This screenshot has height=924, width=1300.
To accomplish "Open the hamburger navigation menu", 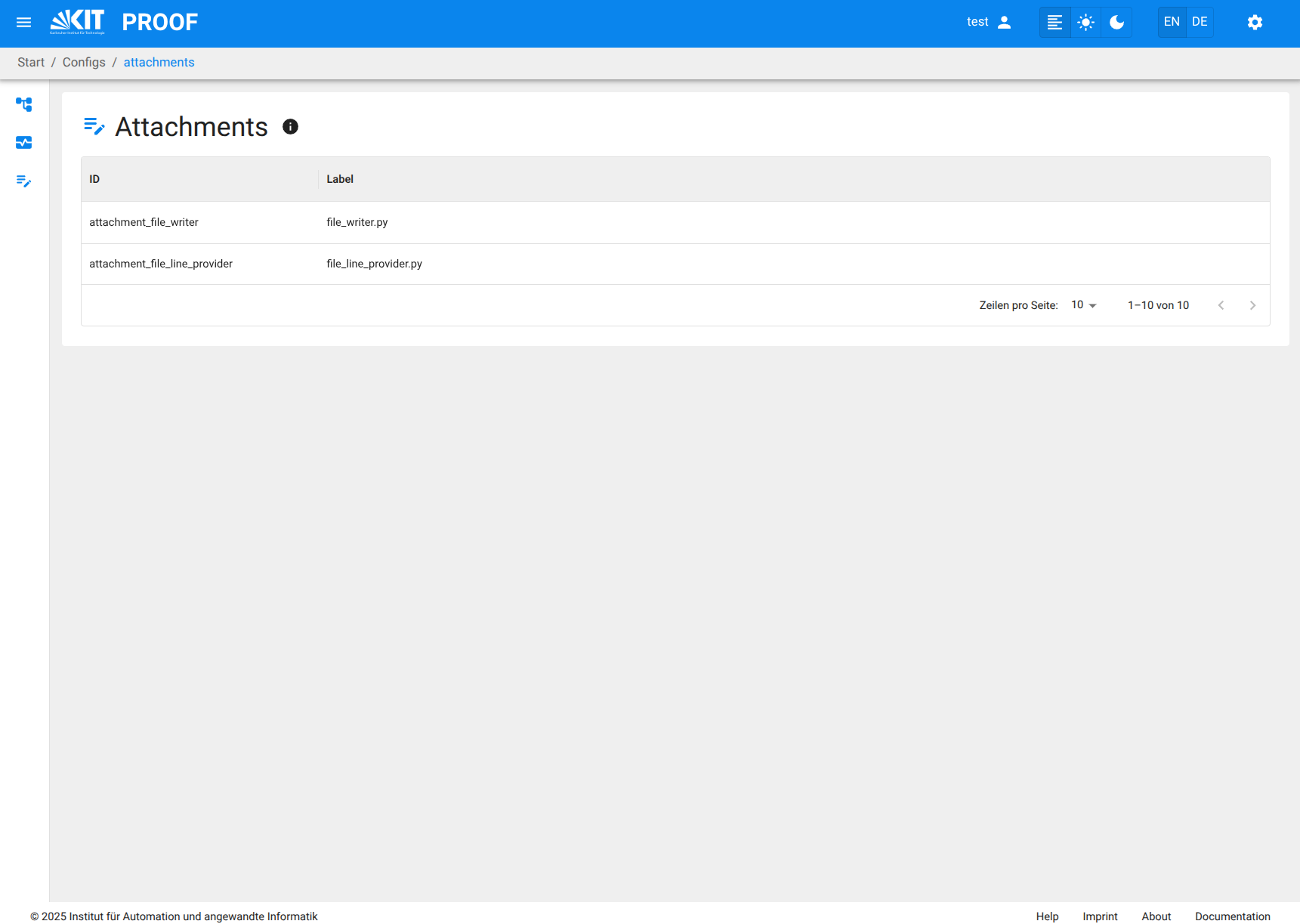I will pyautogui.click(x=23, y=23).
